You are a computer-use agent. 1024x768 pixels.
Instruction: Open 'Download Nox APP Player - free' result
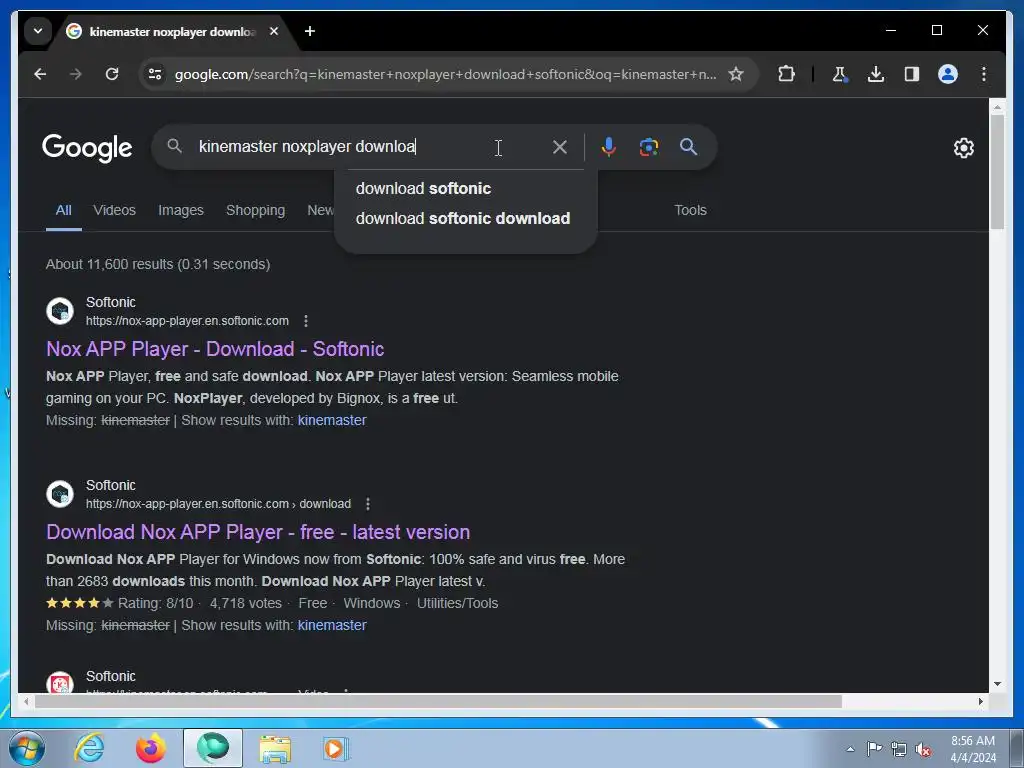(x=258, y=532)
